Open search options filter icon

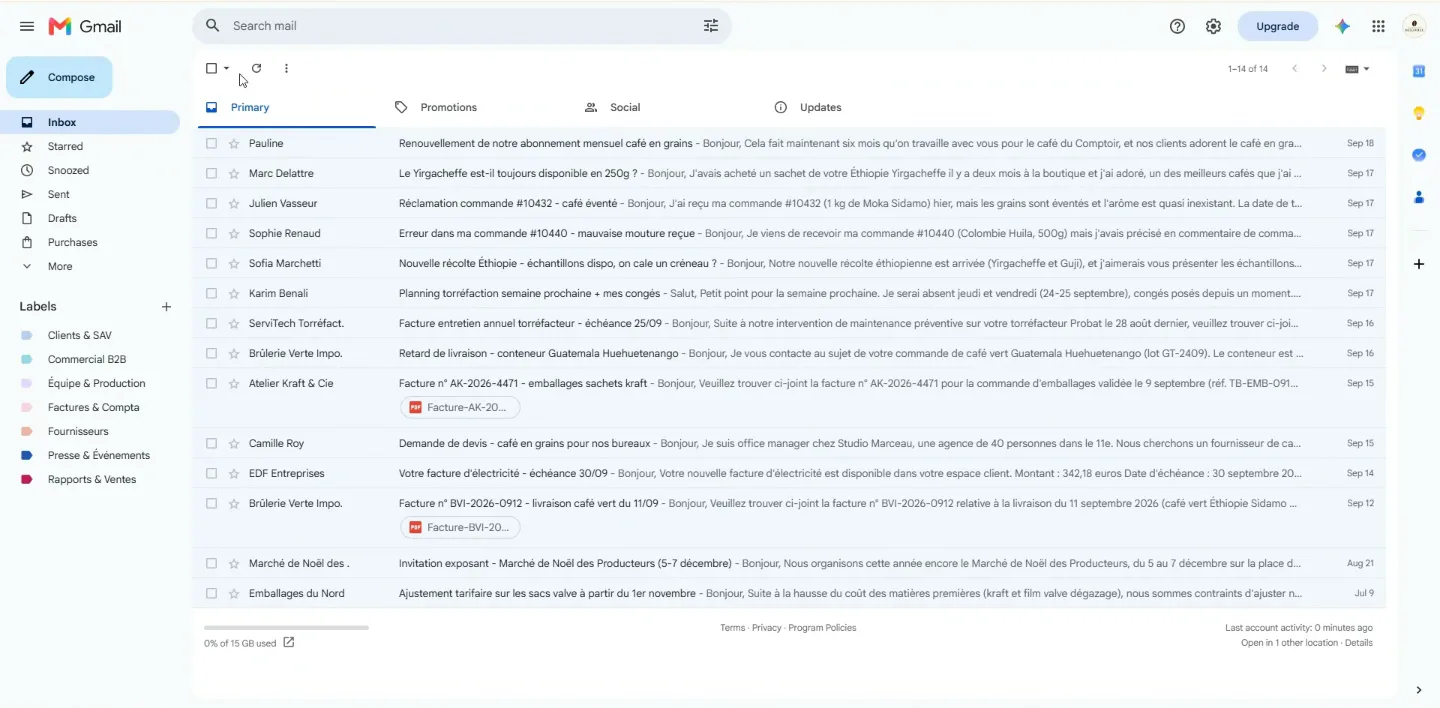click(711, 26)
